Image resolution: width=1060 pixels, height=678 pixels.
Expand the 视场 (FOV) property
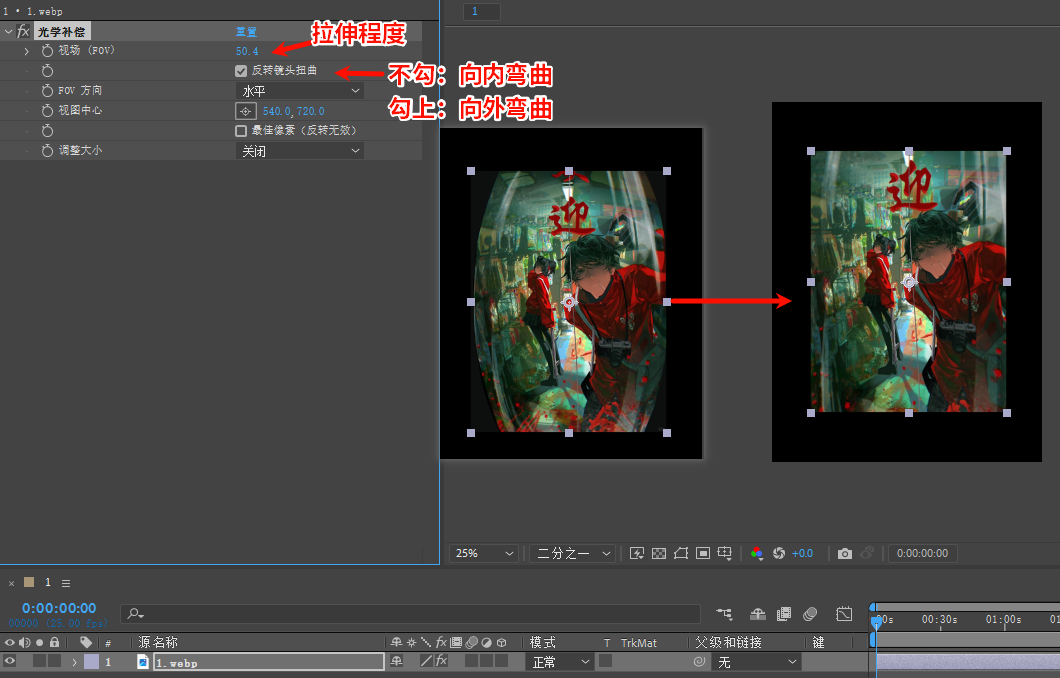pyautogui.click(x=26, y=51)
